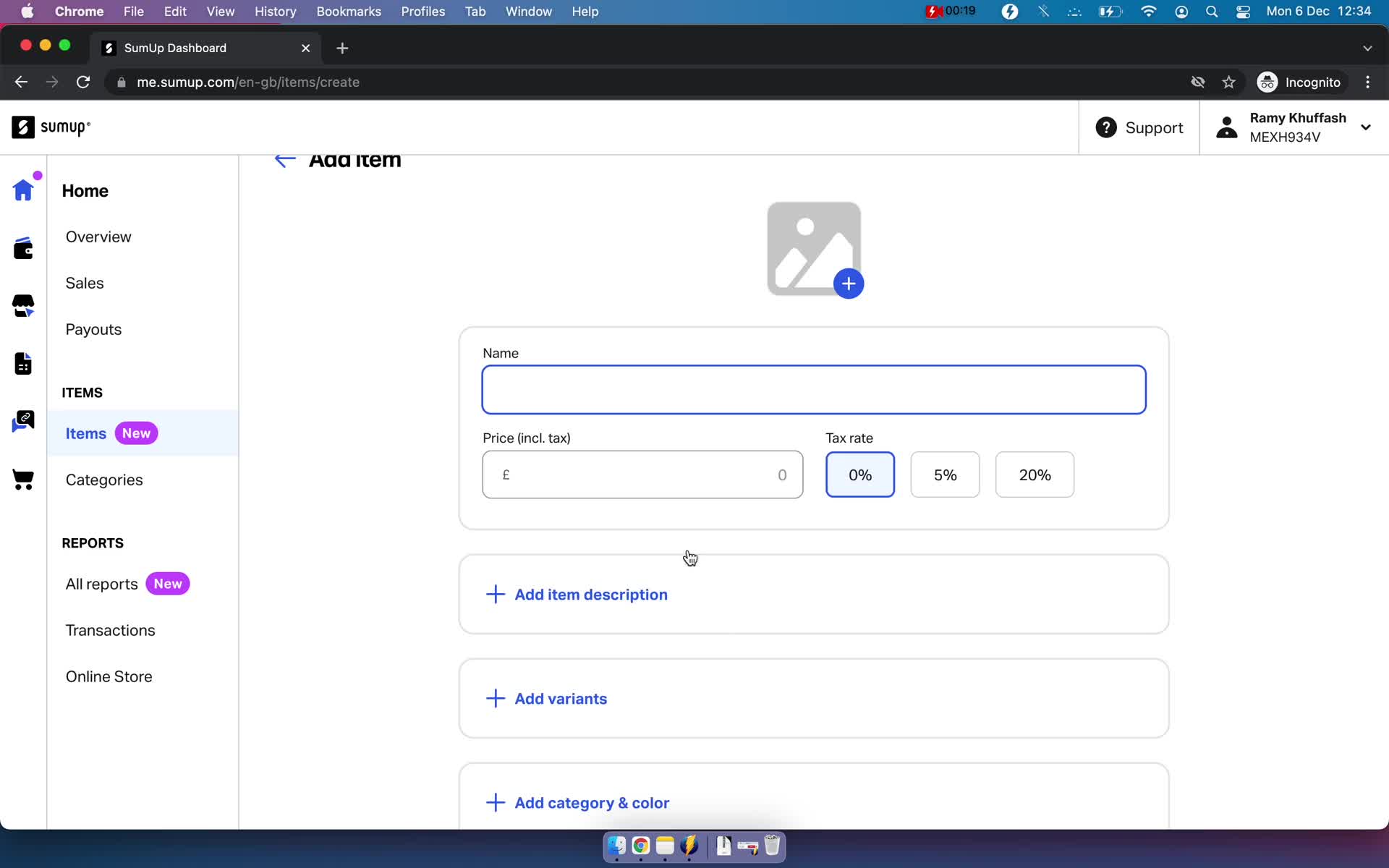Select the 5% tax rate option
The width and height of the screenshot is (1389, 868).
(944, 475)
